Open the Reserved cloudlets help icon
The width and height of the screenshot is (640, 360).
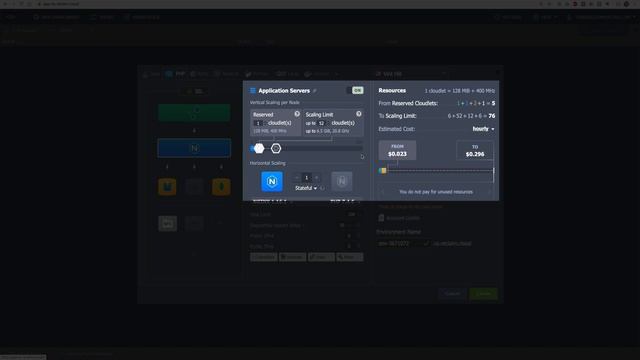point(297,114)
